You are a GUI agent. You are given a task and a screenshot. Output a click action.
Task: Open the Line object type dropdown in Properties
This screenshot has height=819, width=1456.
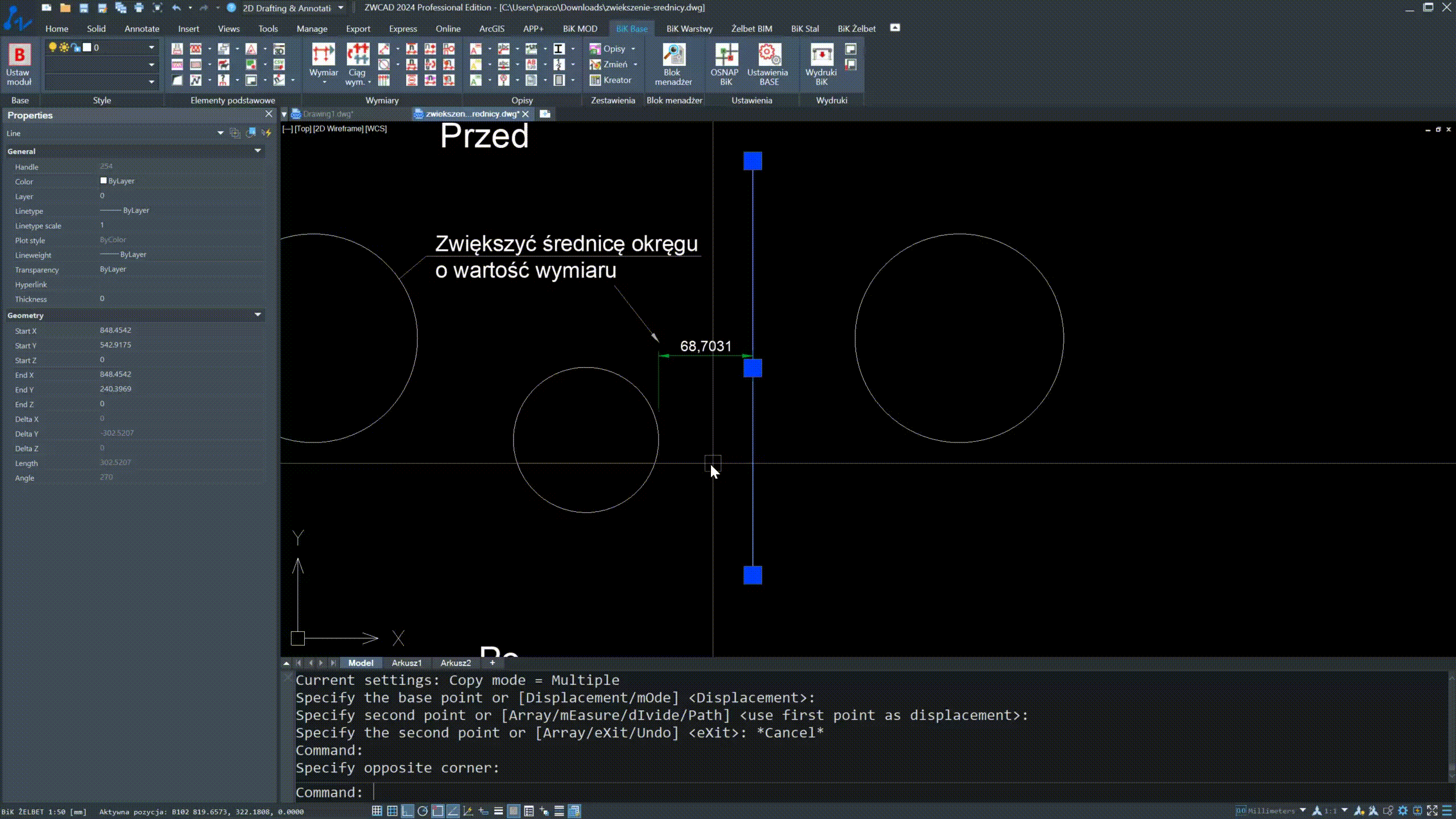click(220, 133)
